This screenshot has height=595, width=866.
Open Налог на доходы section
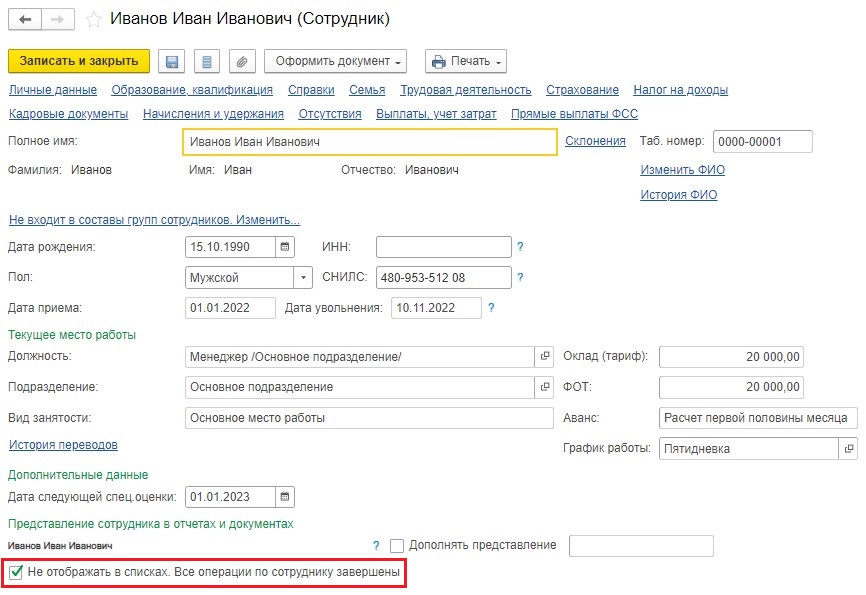[680, 90]
